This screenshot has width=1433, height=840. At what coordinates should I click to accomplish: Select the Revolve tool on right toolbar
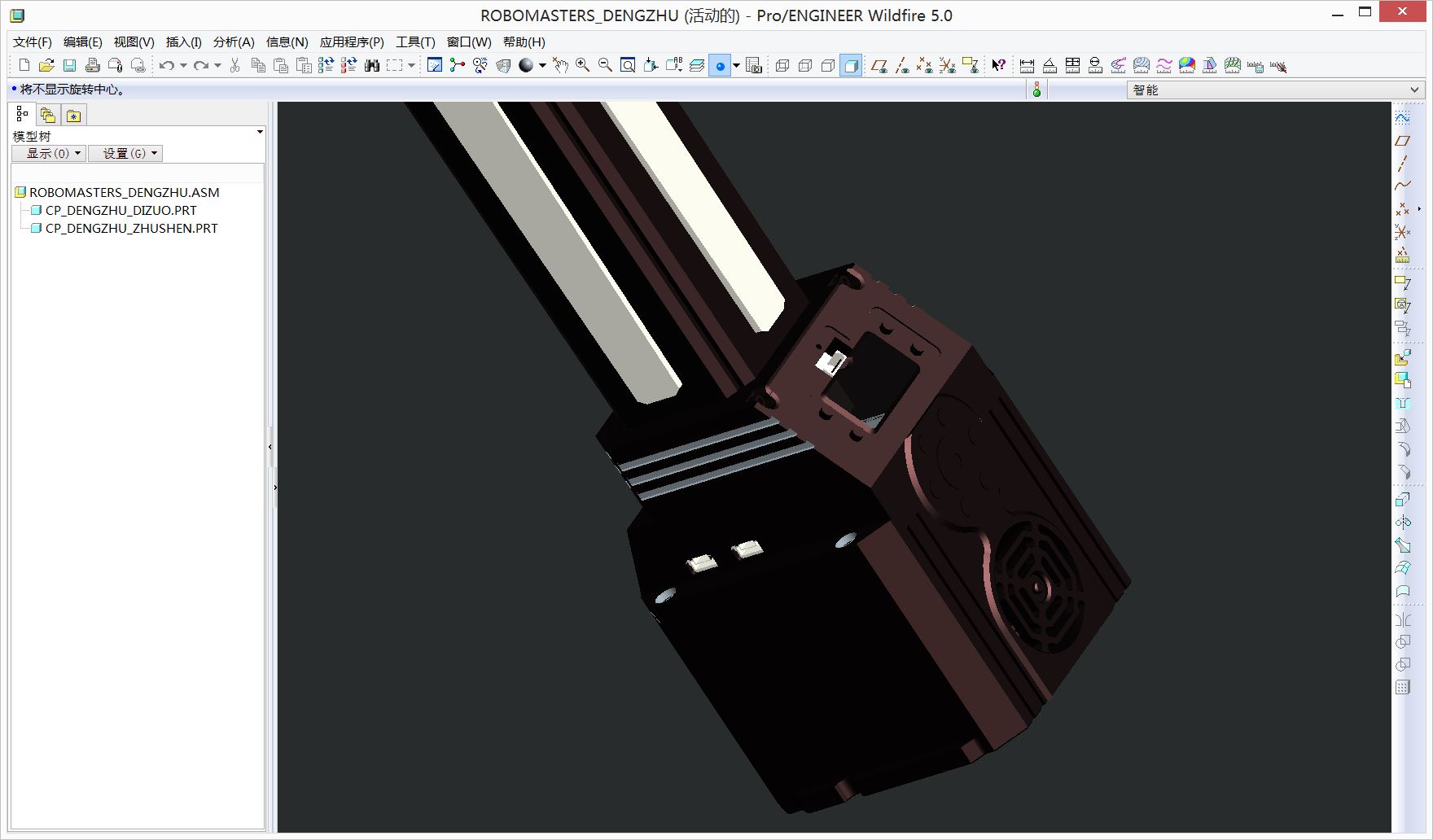pos(1402,522)
